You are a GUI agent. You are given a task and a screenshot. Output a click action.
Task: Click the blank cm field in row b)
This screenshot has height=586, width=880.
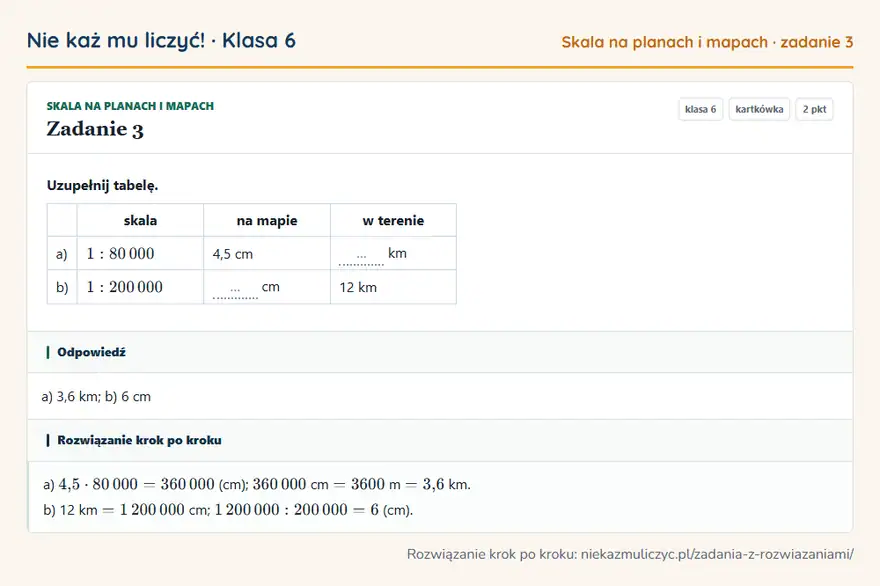235,291
